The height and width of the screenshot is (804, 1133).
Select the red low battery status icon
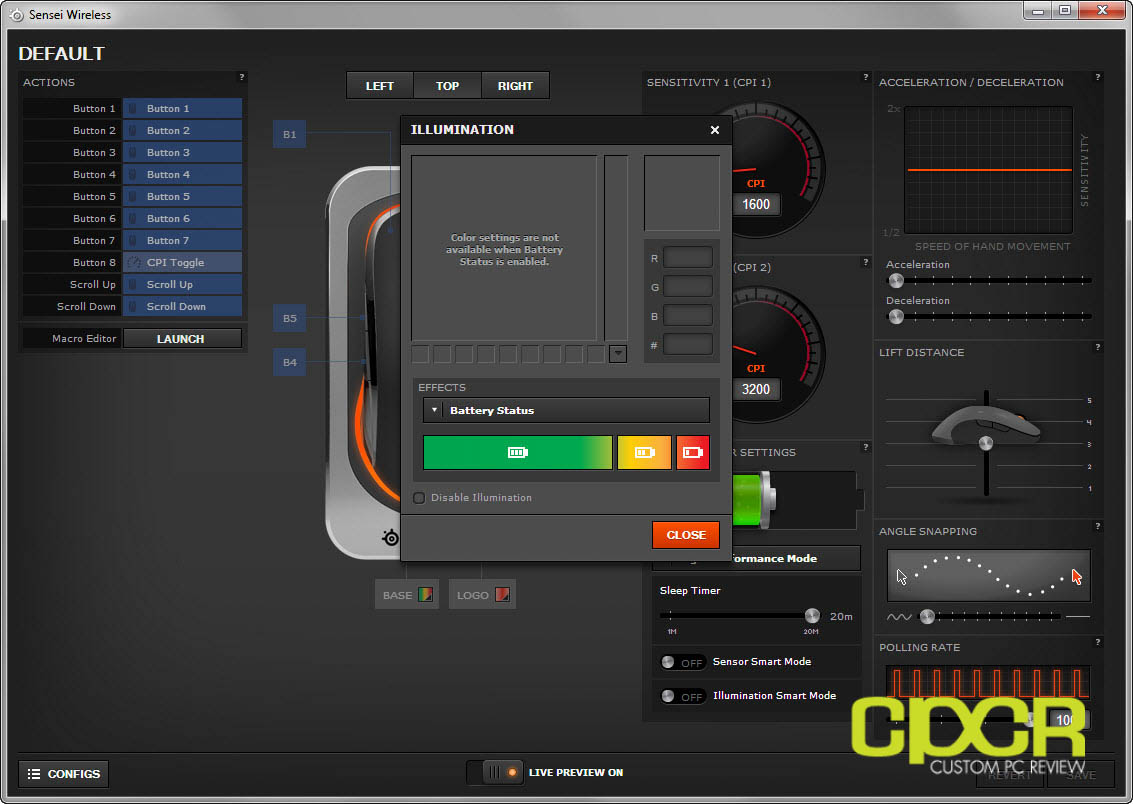point(692,453)
